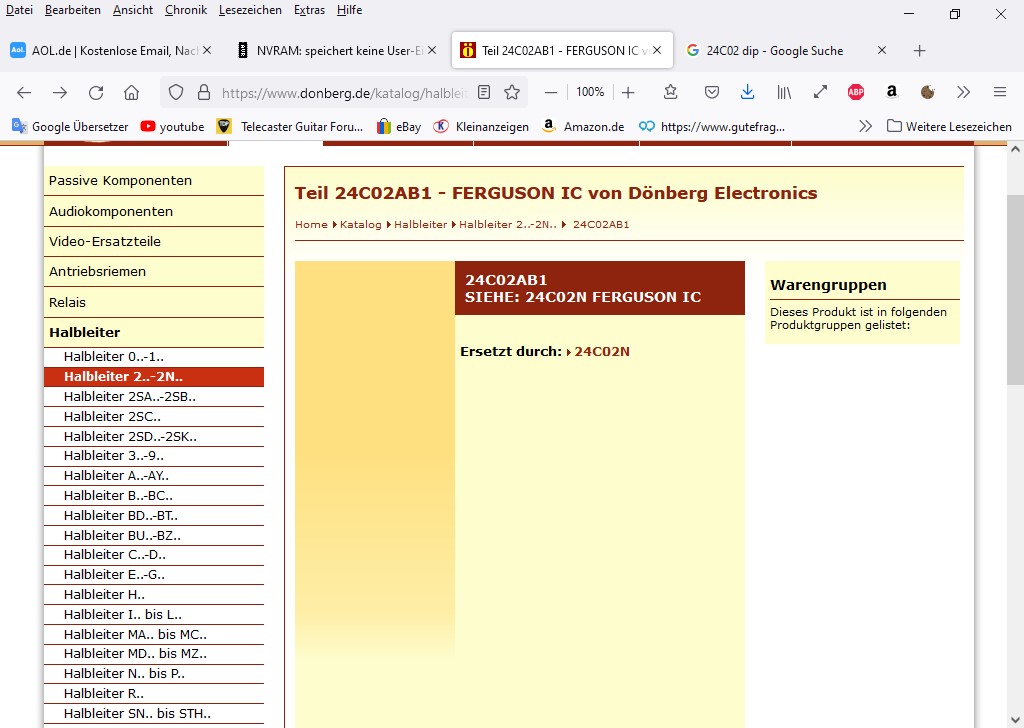This screenshot has height=728, width=1024.
Task: Open Passive Komponenten category
Action: pos(153,181)
